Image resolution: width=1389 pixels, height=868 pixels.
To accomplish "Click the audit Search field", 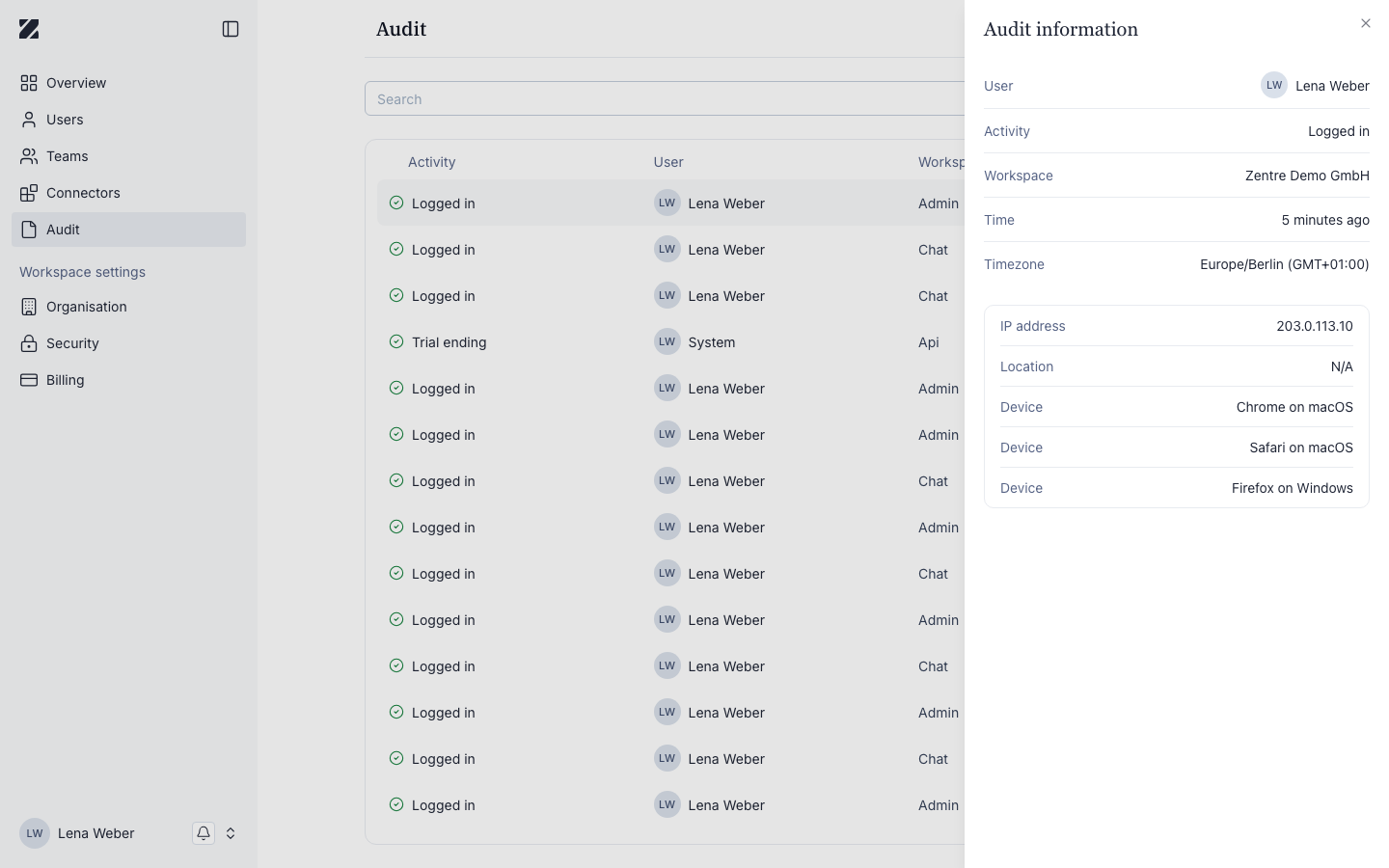I will [665, 98].
